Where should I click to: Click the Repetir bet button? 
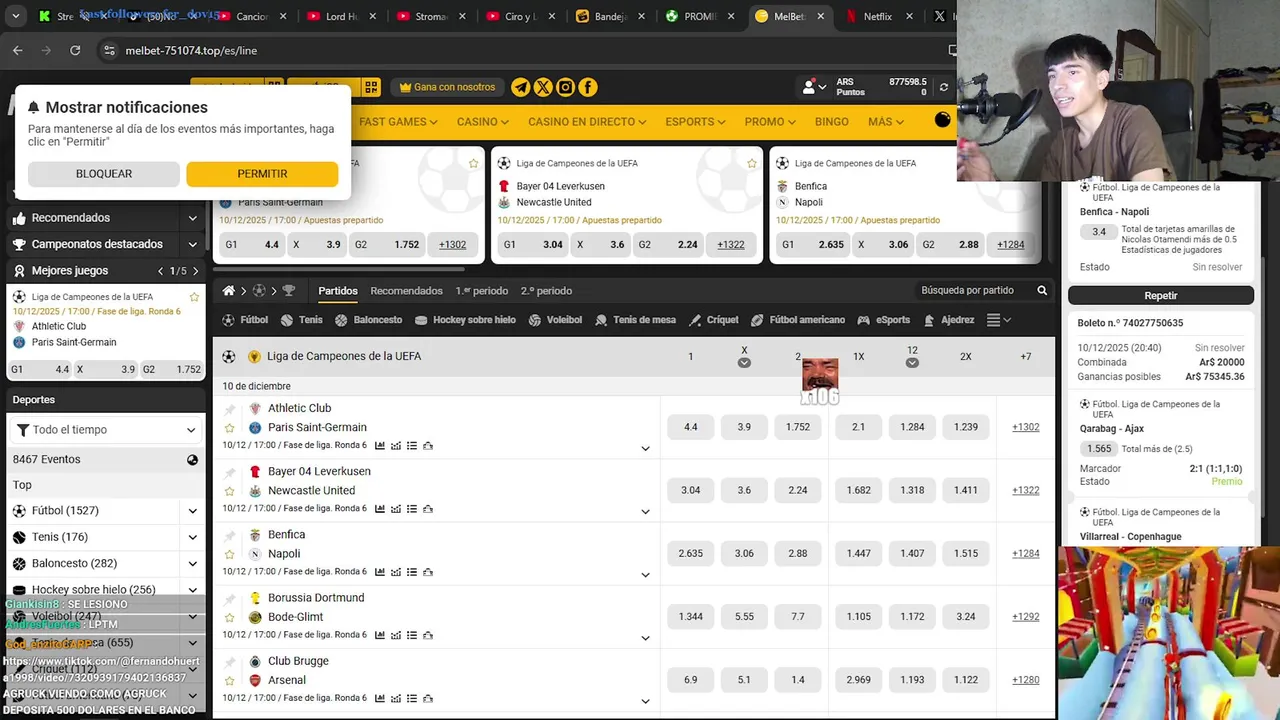[x=1161, y=296]
